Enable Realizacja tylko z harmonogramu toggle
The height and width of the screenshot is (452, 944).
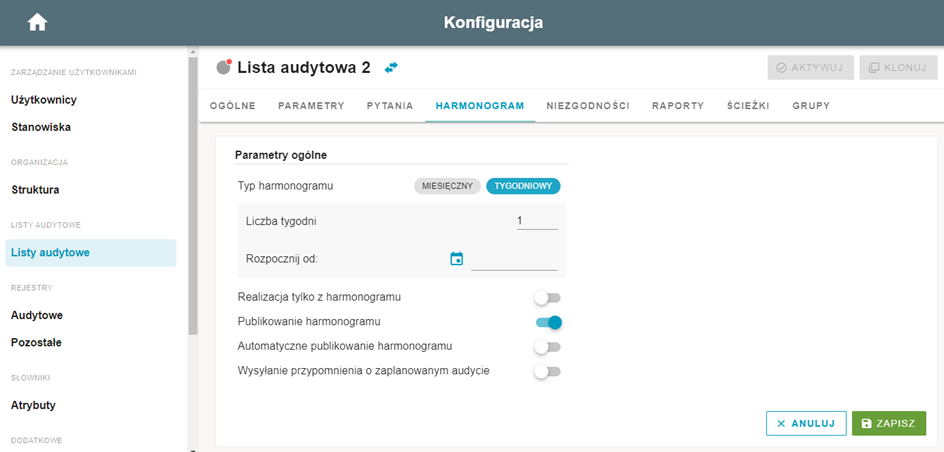(x=548, y=297)
